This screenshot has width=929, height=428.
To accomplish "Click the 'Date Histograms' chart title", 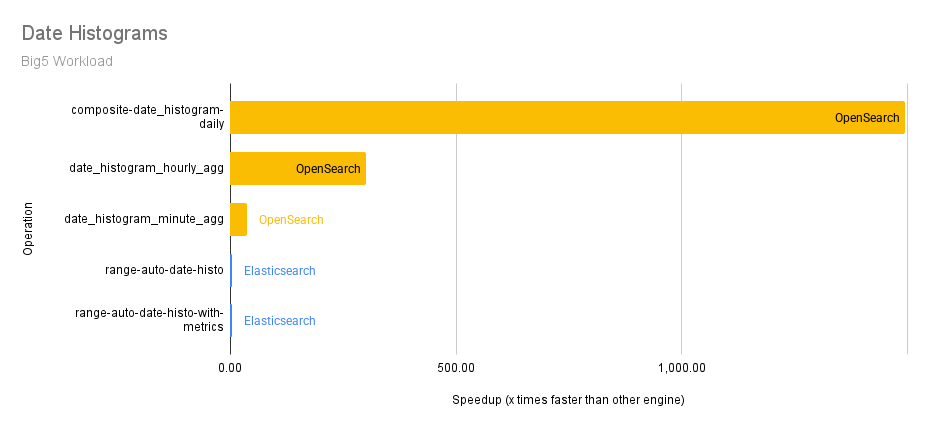I will 94,33.
